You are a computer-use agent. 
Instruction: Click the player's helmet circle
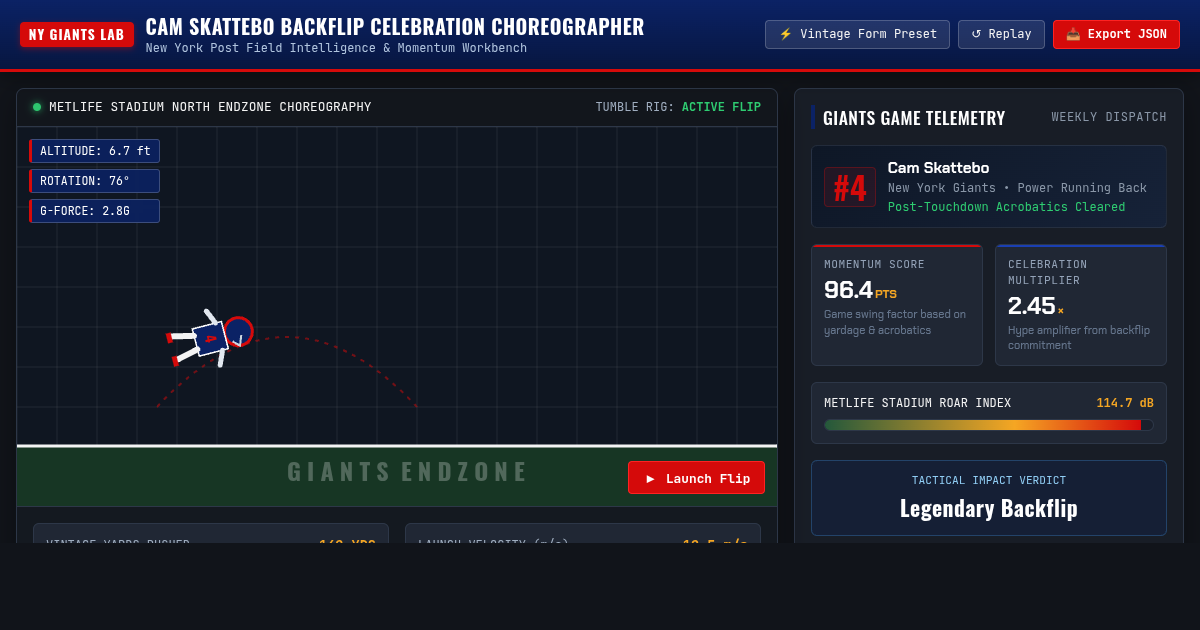pos(238,331)
